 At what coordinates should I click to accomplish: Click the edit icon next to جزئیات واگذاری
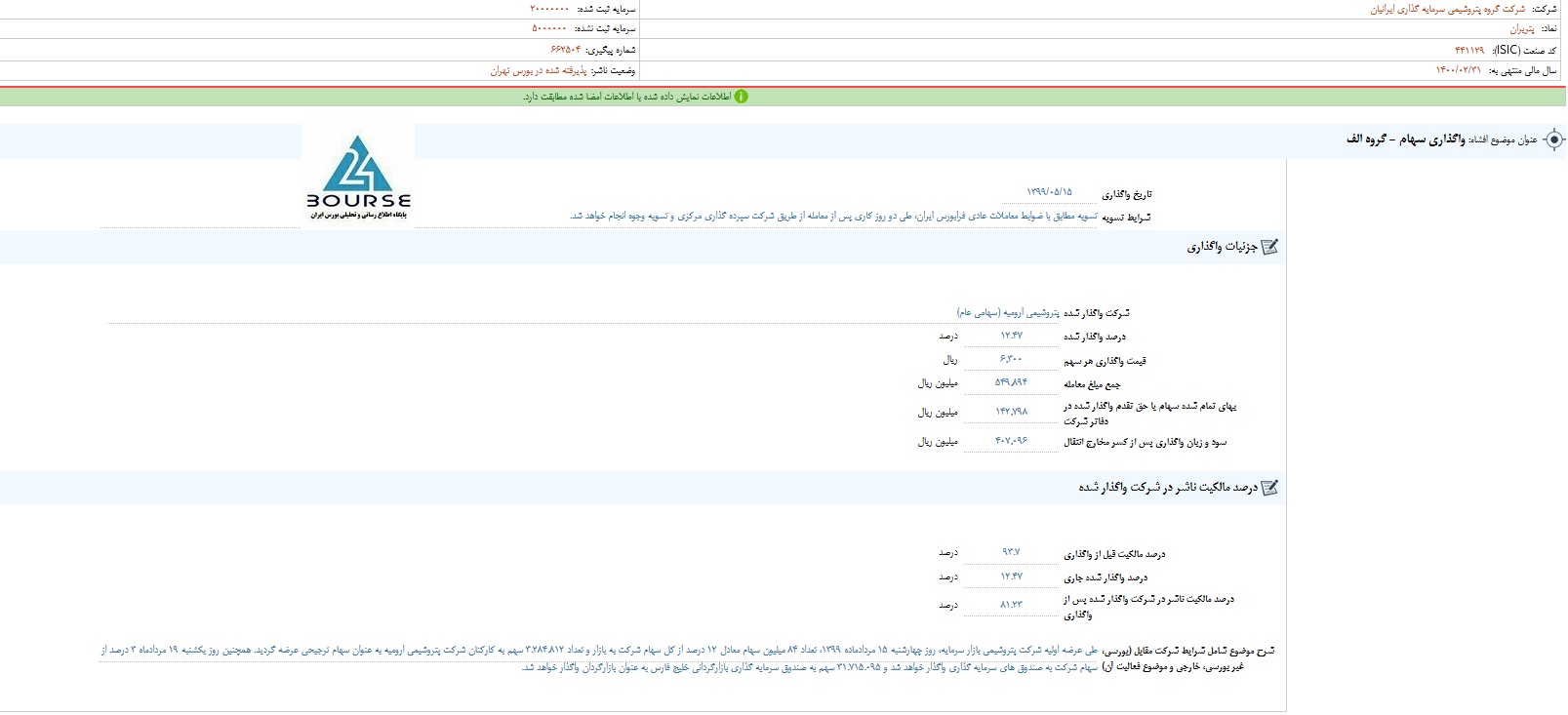coord(1269,247)
